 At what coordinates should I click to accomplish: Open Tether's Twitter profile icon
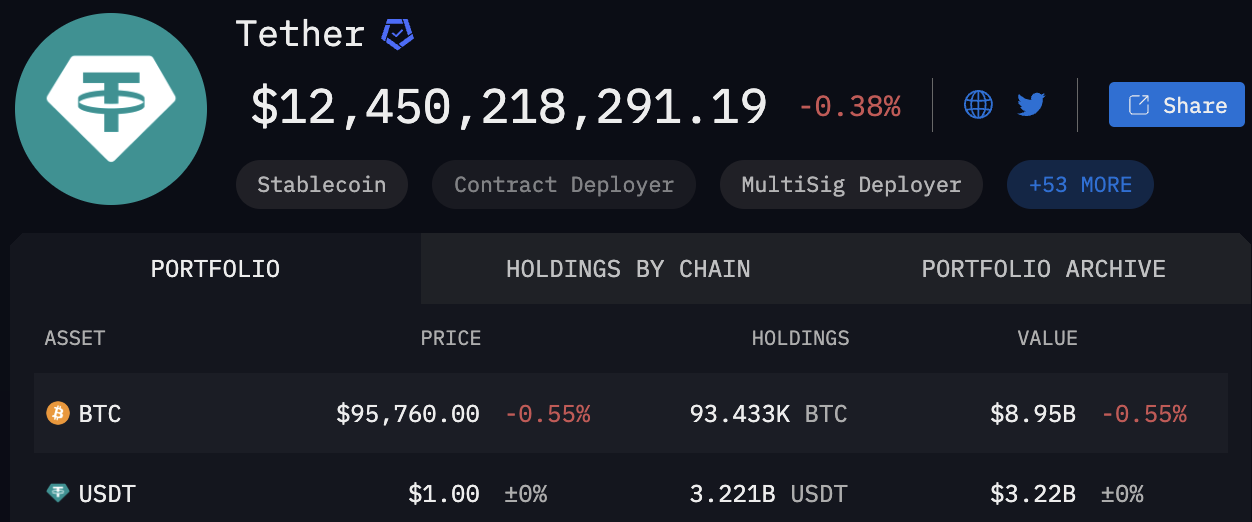coord(1031,104)
